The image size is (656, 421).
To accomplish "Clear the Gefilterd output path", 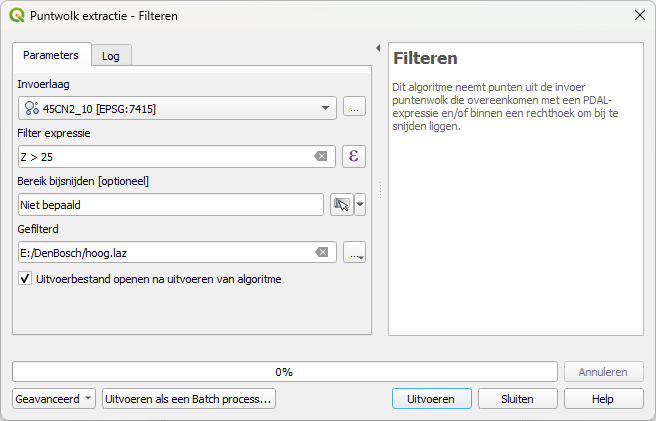I will click(321, 252).
